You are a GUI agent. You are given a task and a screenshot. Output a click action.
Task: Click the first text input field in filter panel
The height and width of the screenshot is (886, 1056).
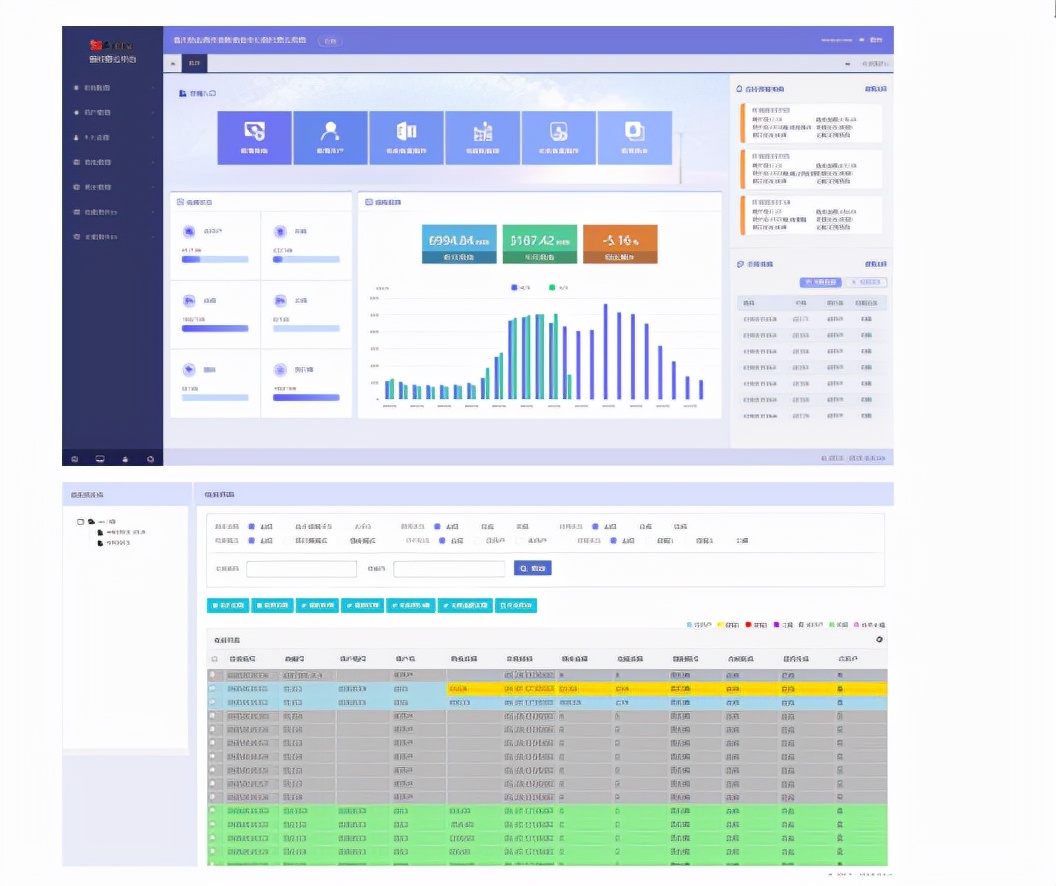[x=301, y=569]
